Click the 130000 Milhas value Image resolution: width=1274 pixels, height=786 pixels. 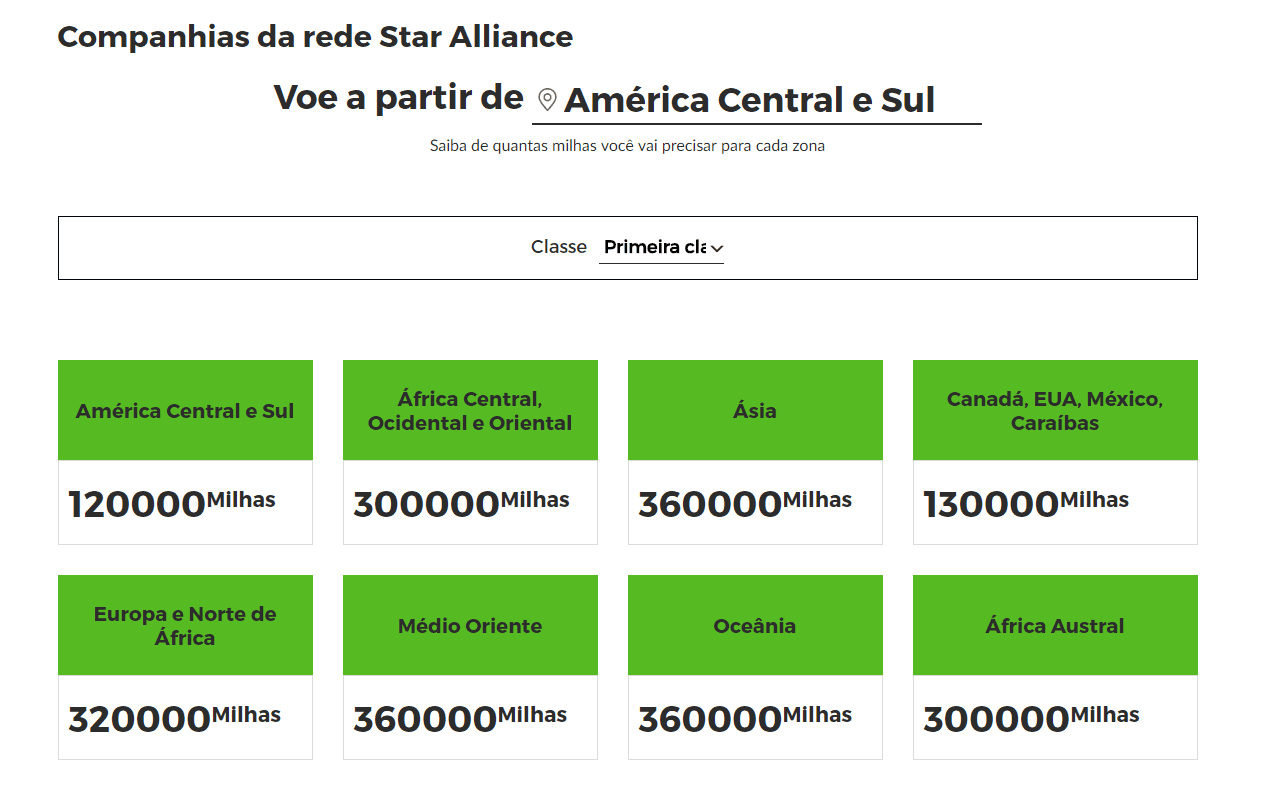click(x=1026, y=503)
